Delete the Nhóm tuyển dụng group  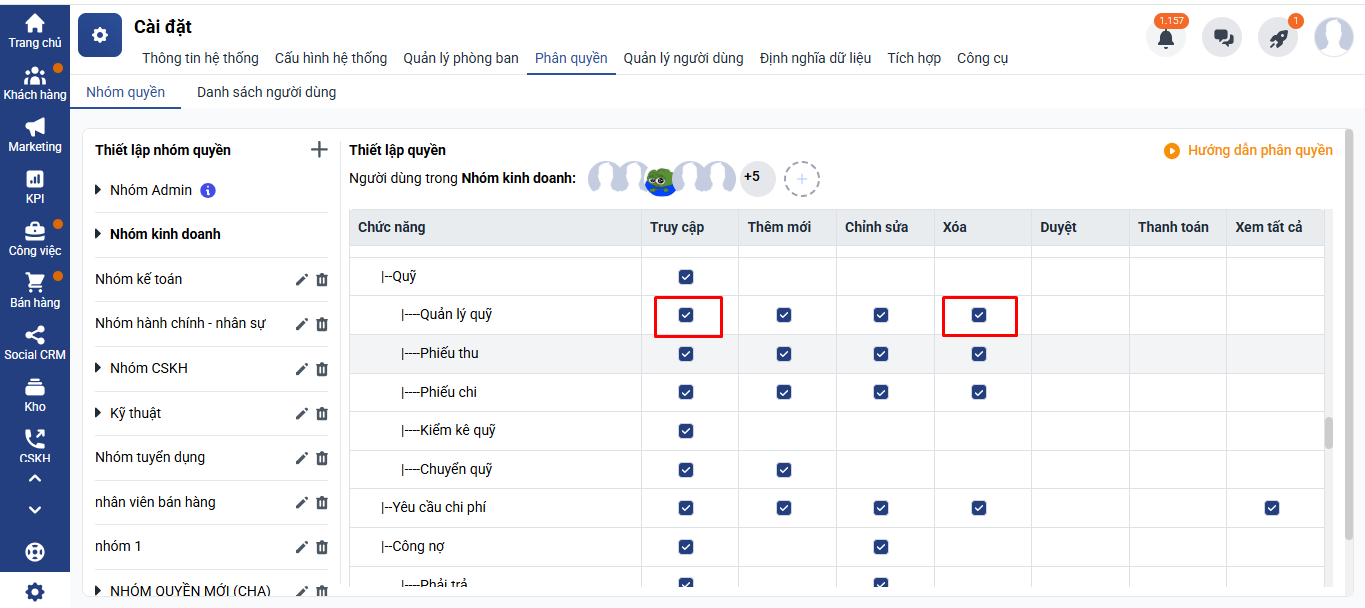[322, 458]
